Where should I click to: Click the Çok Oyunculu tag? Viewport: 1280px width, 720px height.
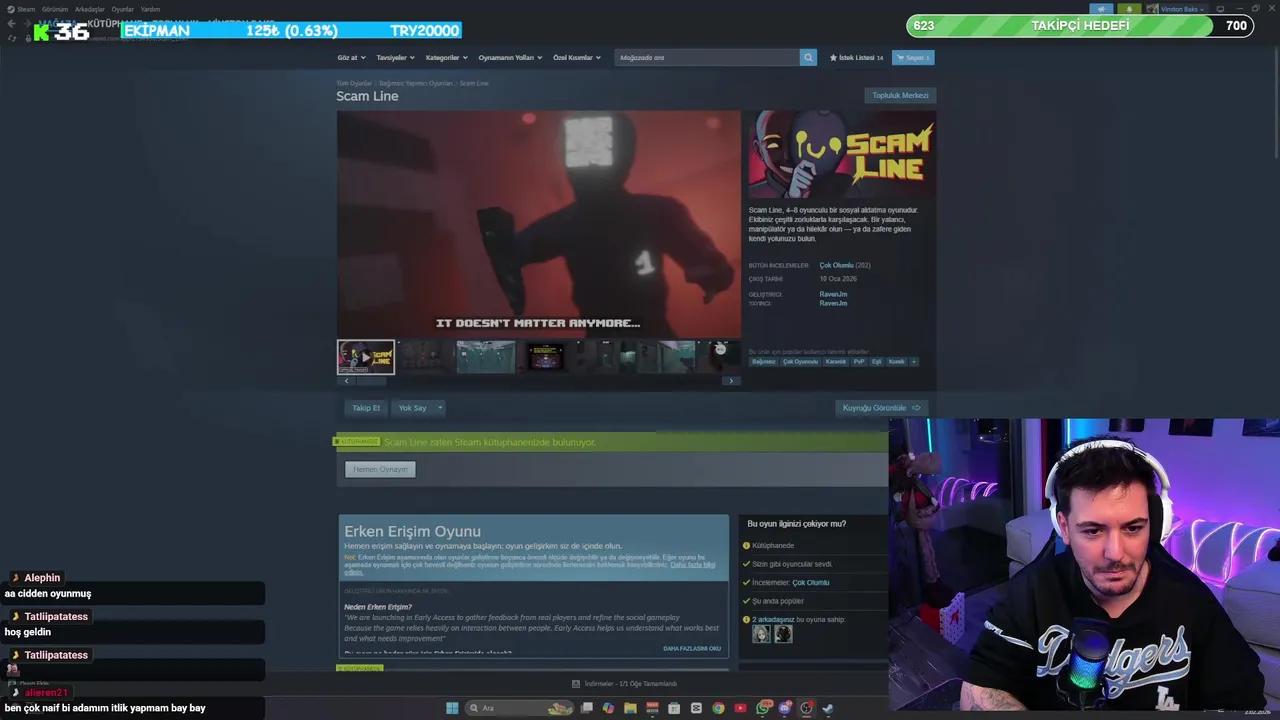point(800,362)
